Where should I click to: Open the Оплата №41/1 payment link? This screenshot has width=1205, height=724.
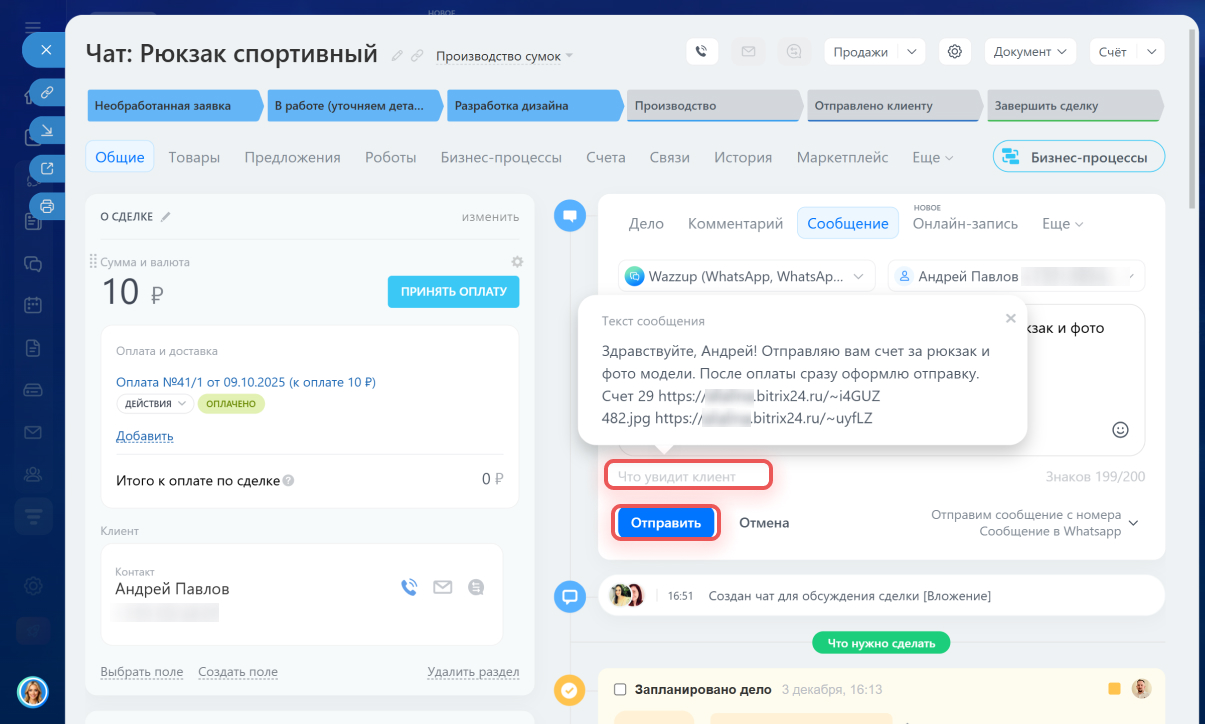click(x=245, y=382)
